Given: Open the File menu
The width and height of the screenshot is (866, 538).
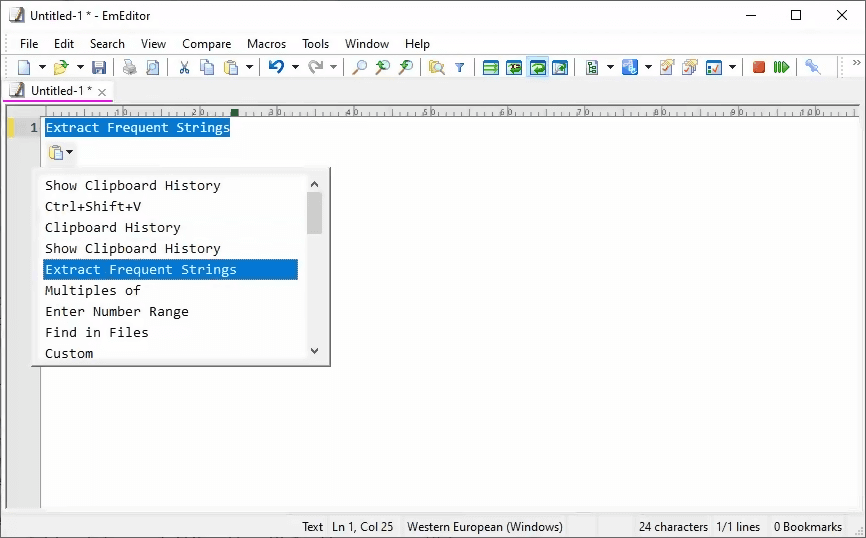Looking at the screenshot, I should (x=29, y=44).
